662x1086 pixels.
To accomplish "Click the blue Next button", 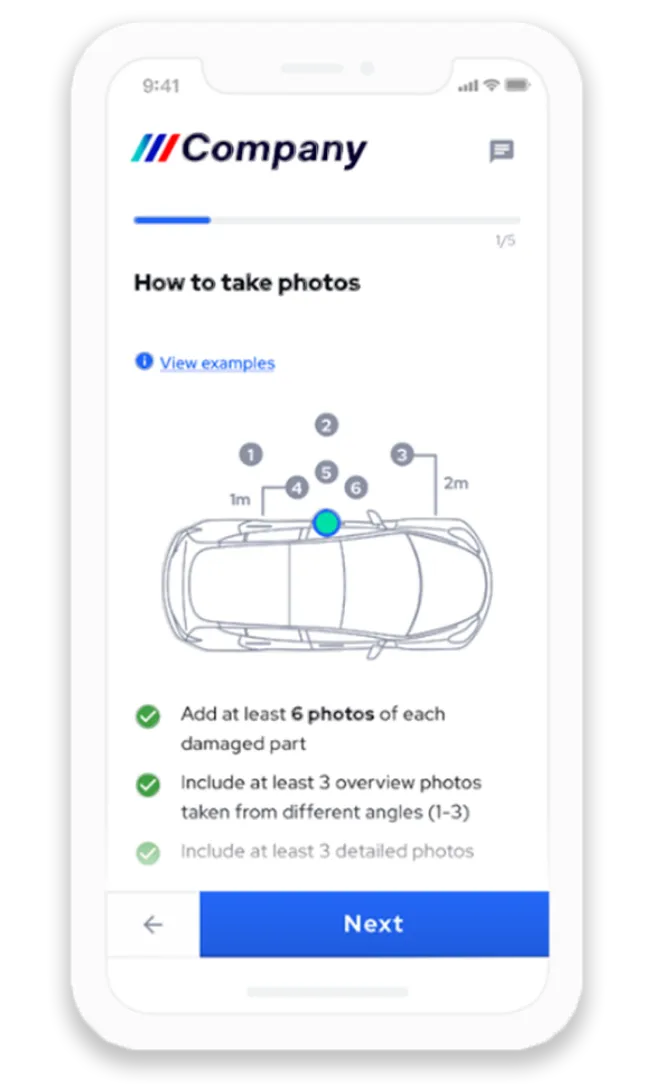I will coord(374,924).
